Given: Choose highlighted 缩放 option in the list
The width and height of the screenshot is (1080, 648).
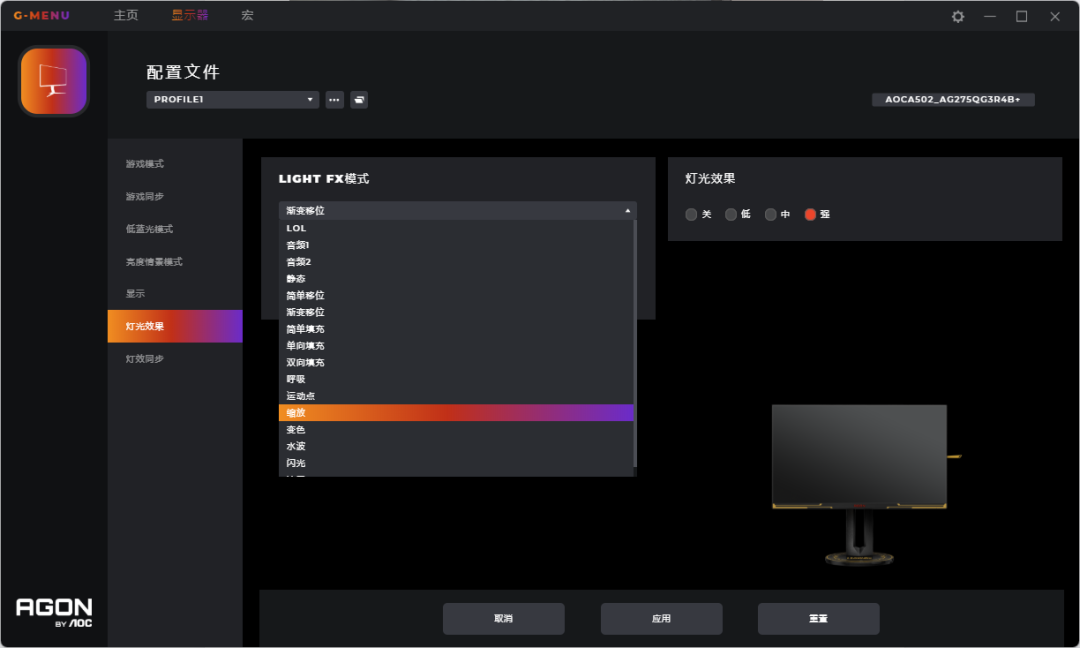Looking at the screenshot, I should pos(456,412).
